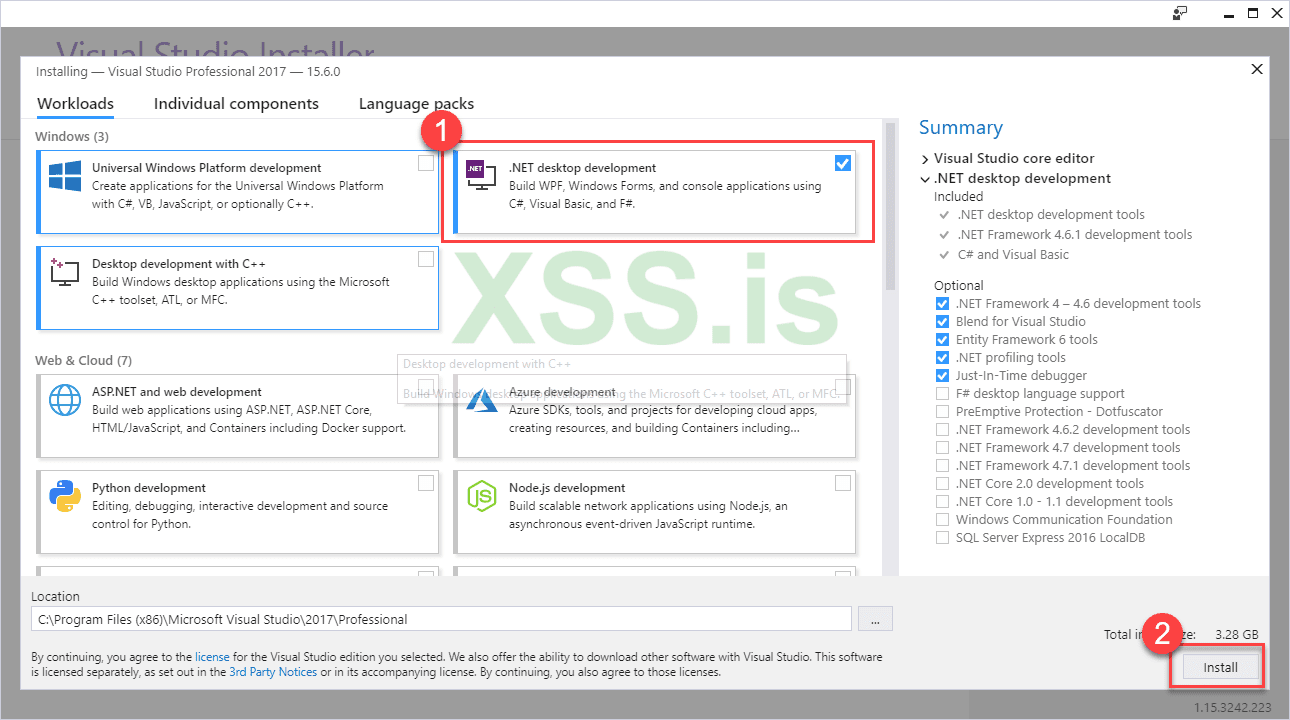
Task: Open the 3rd Party Notices link
Action: (273, 673)
